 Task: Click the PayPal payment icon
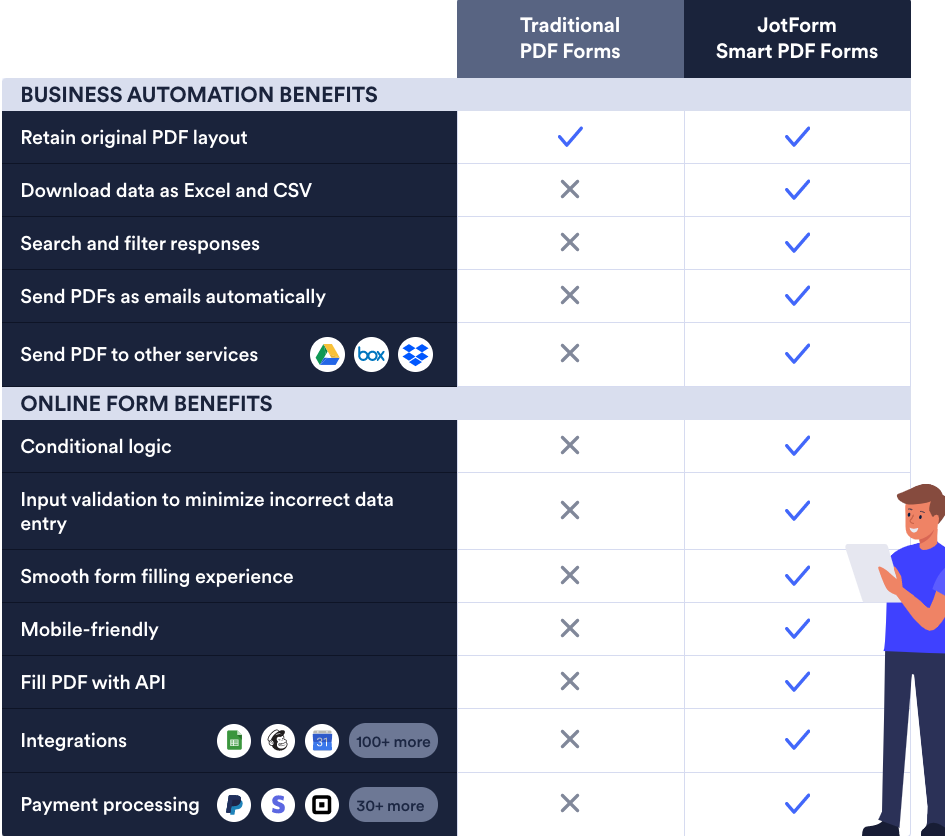point(234,805)
